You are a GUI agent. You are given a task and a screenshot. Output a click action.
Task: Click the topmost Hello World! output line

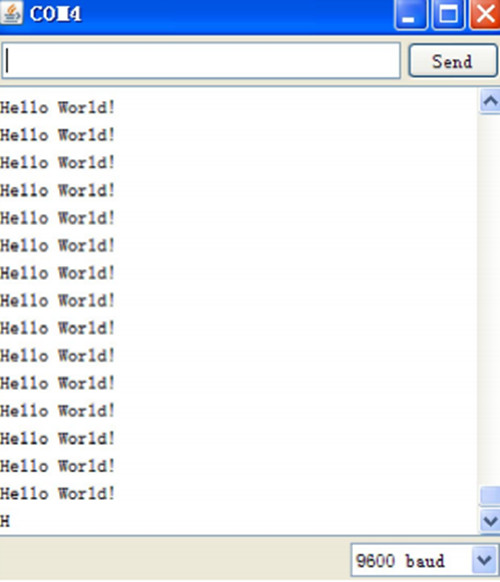57,108
